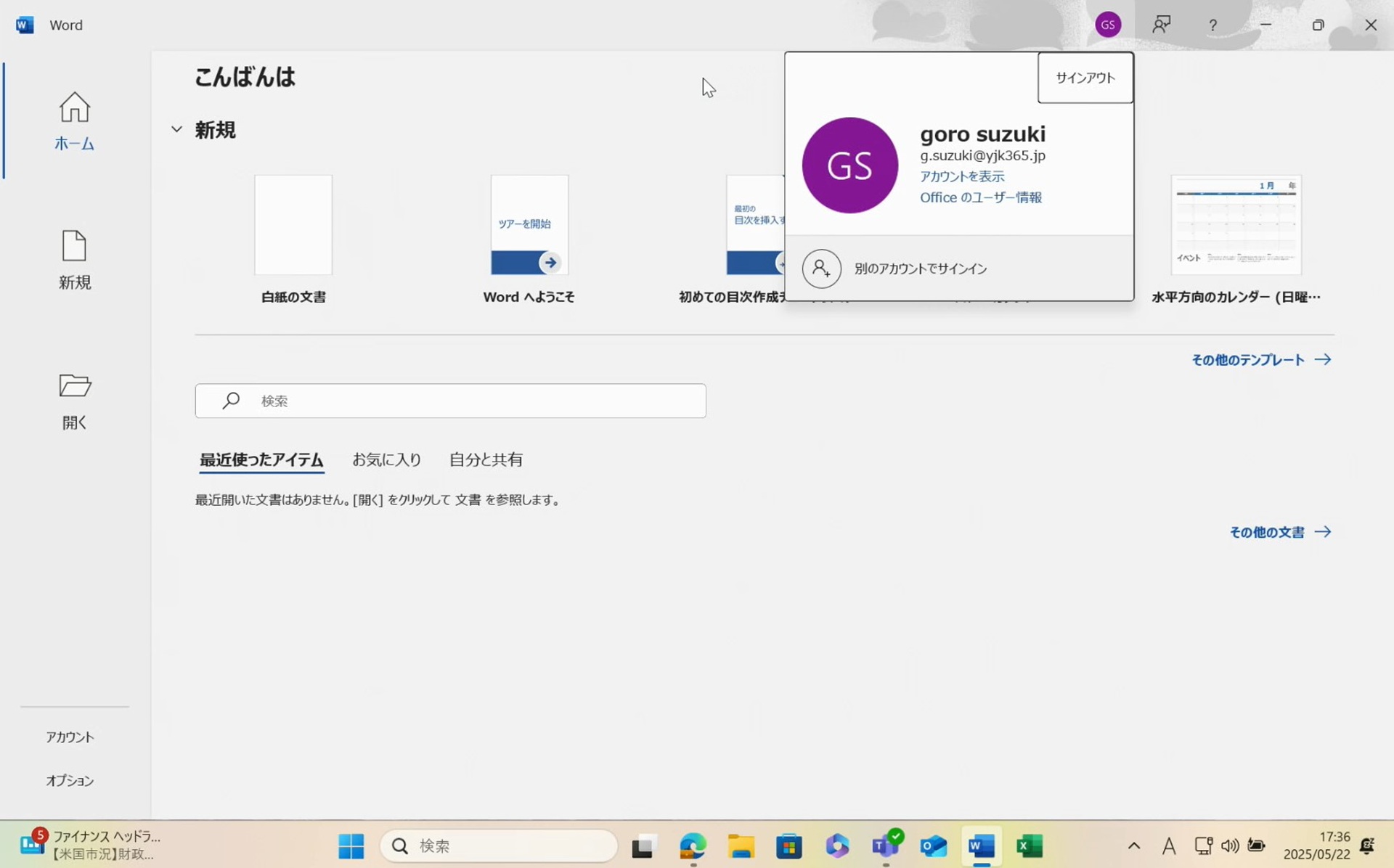Click the network display icon in tray
The height and width of the screenshot is (868, 1394).
tap(1203, 846)
